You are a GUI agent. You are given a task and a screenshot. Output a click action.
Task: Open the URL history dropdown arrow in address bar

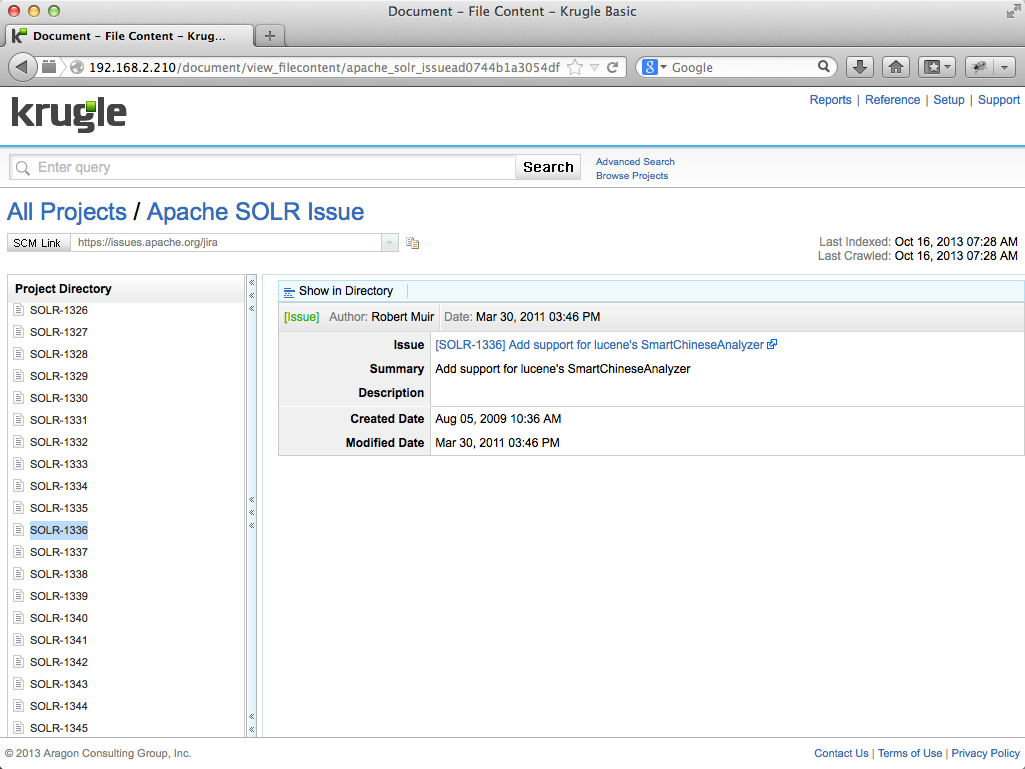click(x=594, y=67)
